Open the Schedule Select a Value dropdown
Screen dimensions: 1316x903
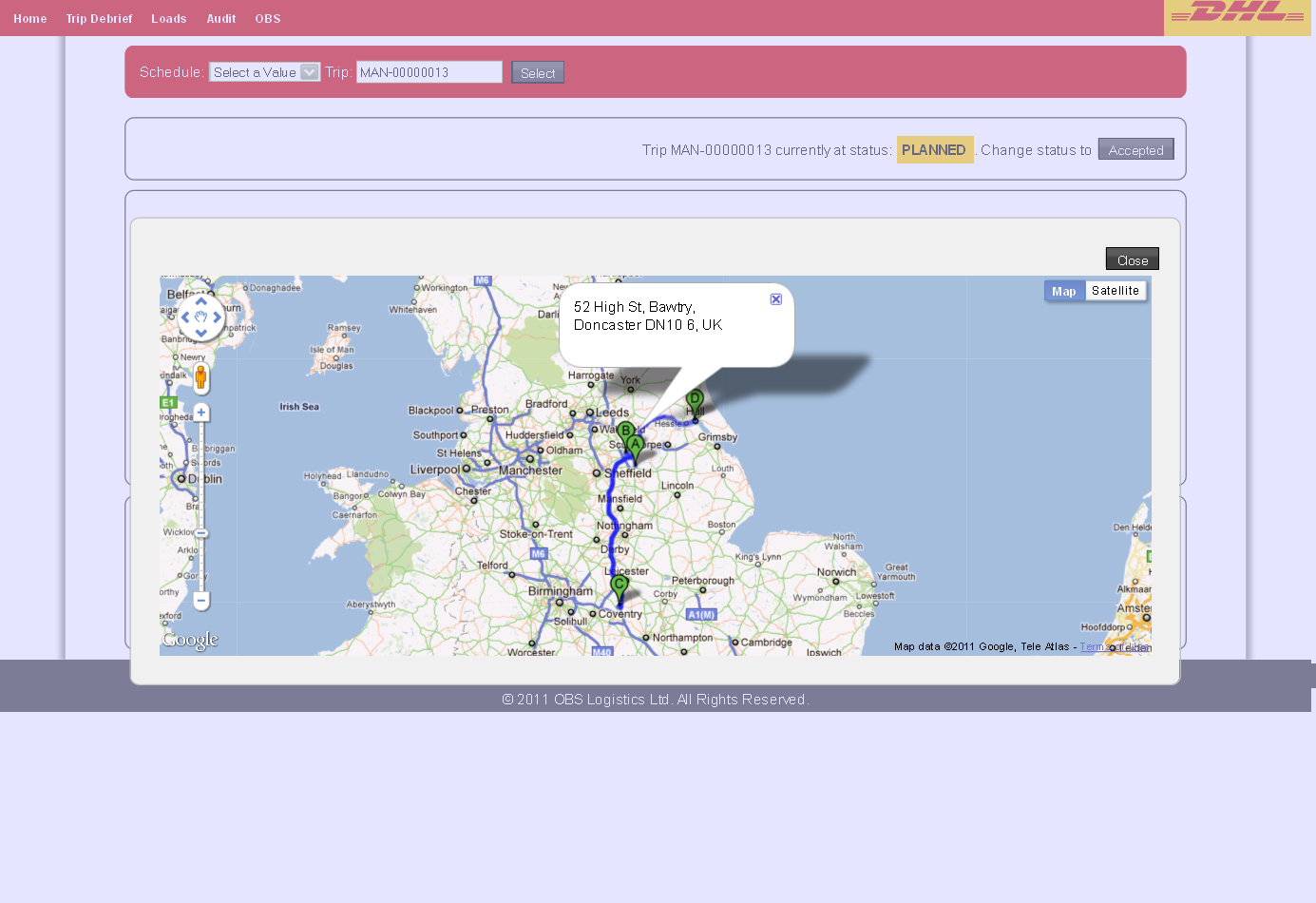point(265,72)
